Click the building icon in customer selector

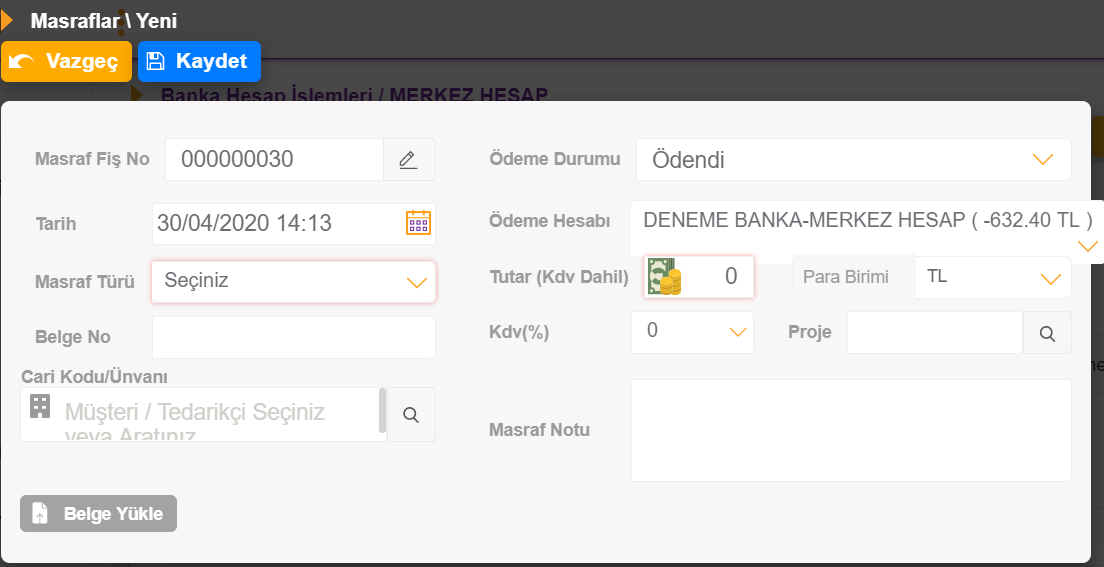[x=39, y=406]
